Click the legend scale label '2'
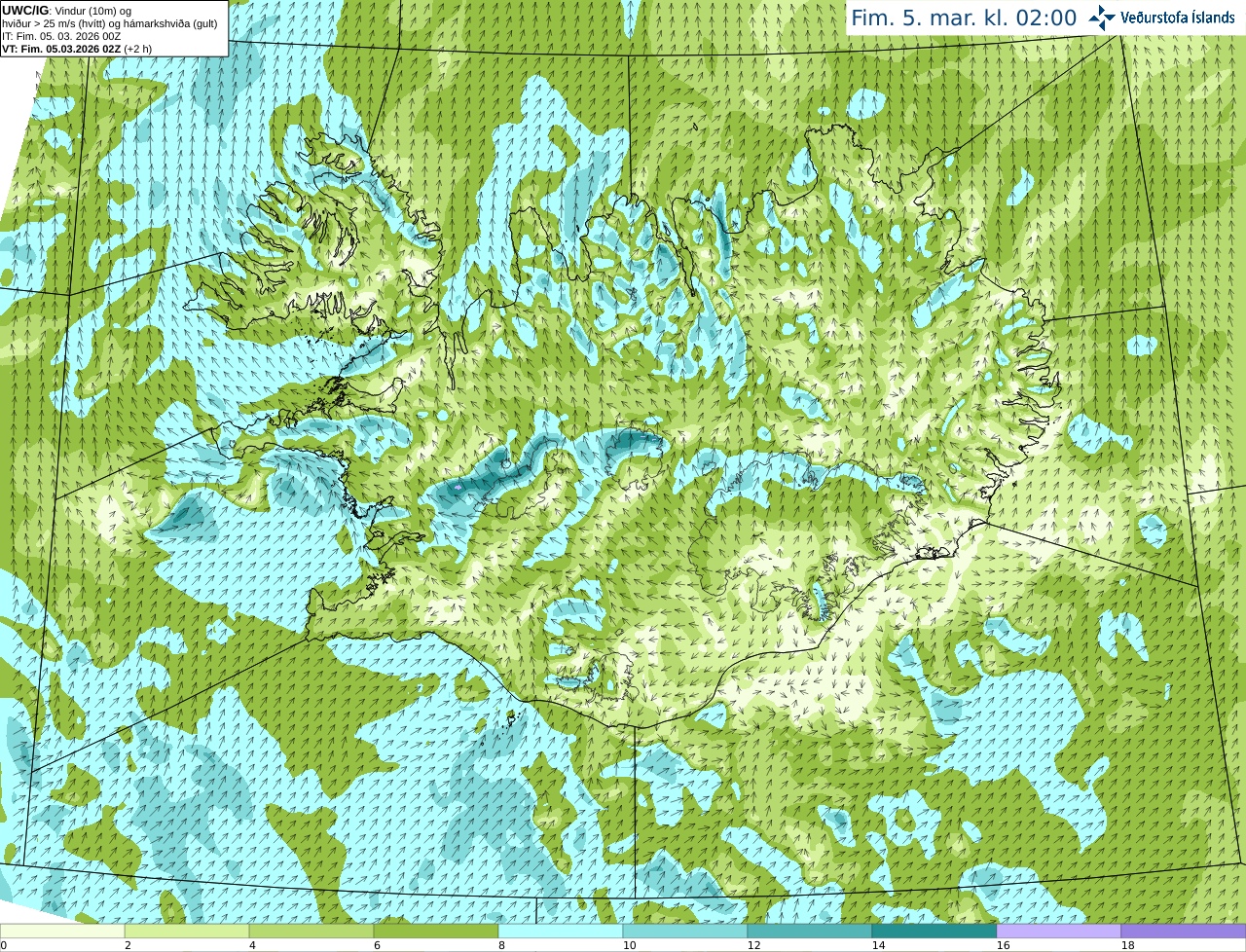Viewport: 1246px width, 952px height. [x=128, y=945]
